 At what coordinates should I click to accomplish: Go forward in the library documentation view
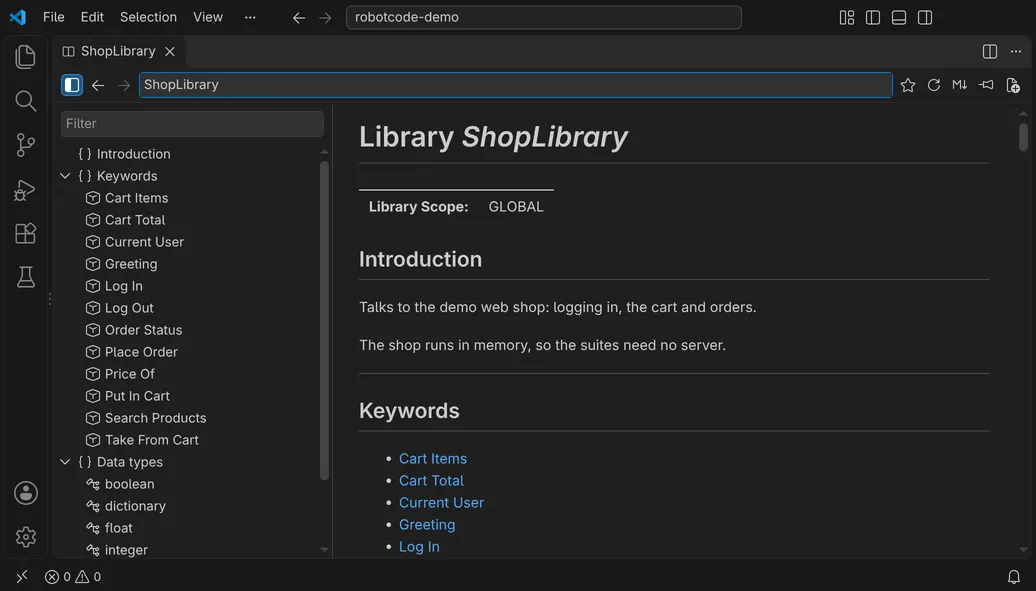tap(124, 85)
